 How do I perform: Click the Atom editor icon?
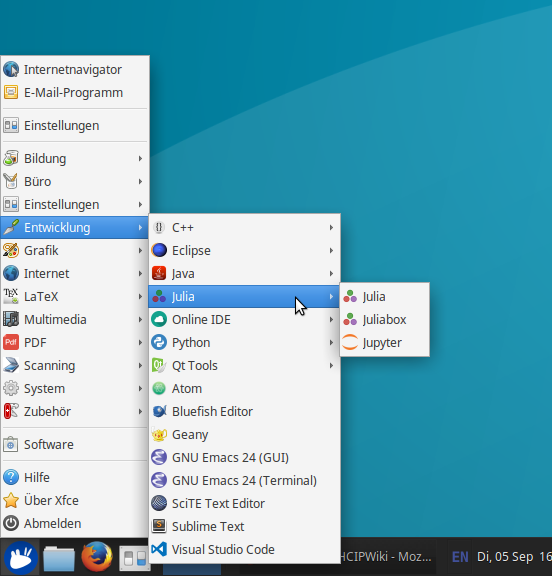159,388
